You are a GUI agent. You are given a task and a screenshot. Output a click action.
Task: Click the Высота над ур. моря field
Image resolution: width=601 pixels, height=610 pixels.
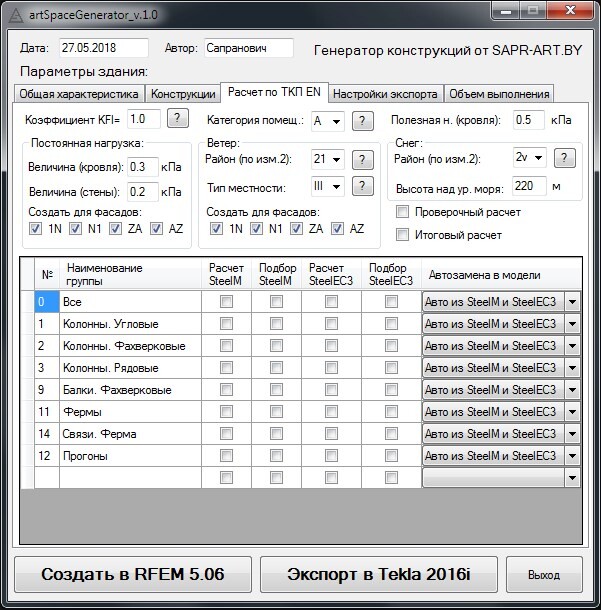pyautogui.click(x=528, y=186)
